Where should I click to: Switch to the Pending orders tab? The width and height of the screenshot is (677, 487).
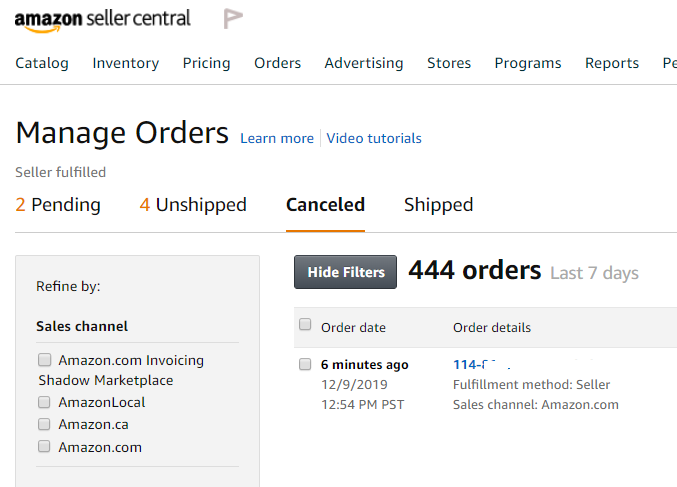[x=58, y=205]
